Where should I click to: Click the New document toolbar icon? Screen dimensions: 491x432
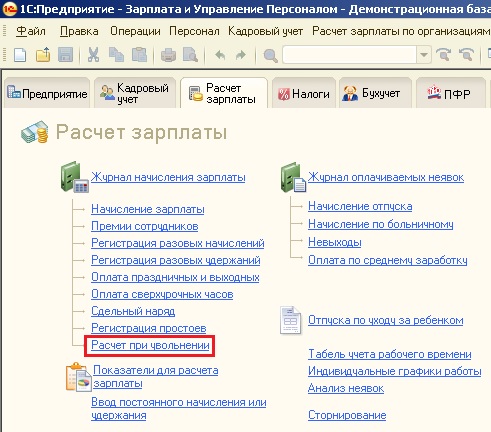coord(20,55)
